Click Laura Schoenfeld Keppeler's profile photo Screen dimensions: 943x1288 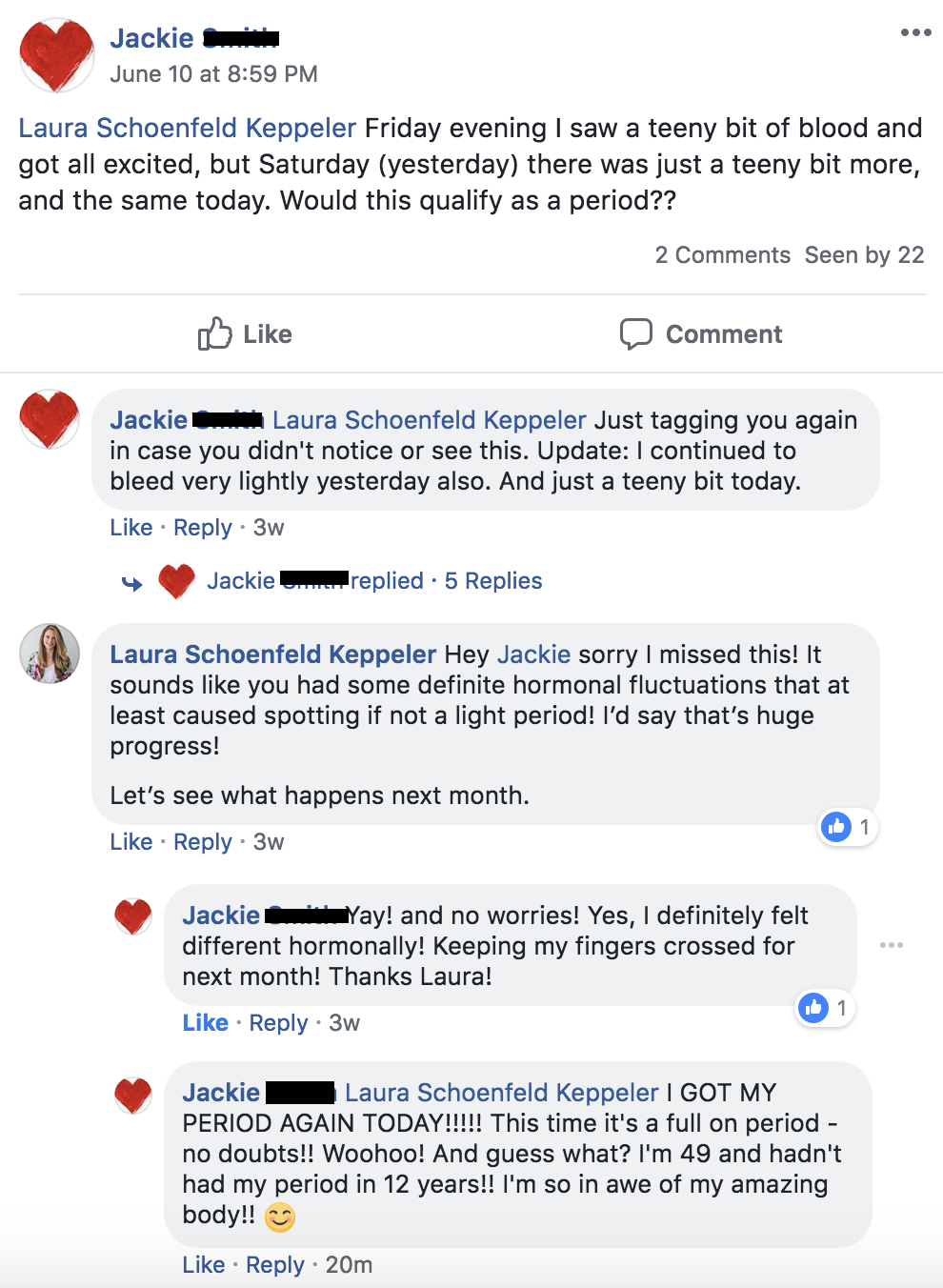(50, 654)
